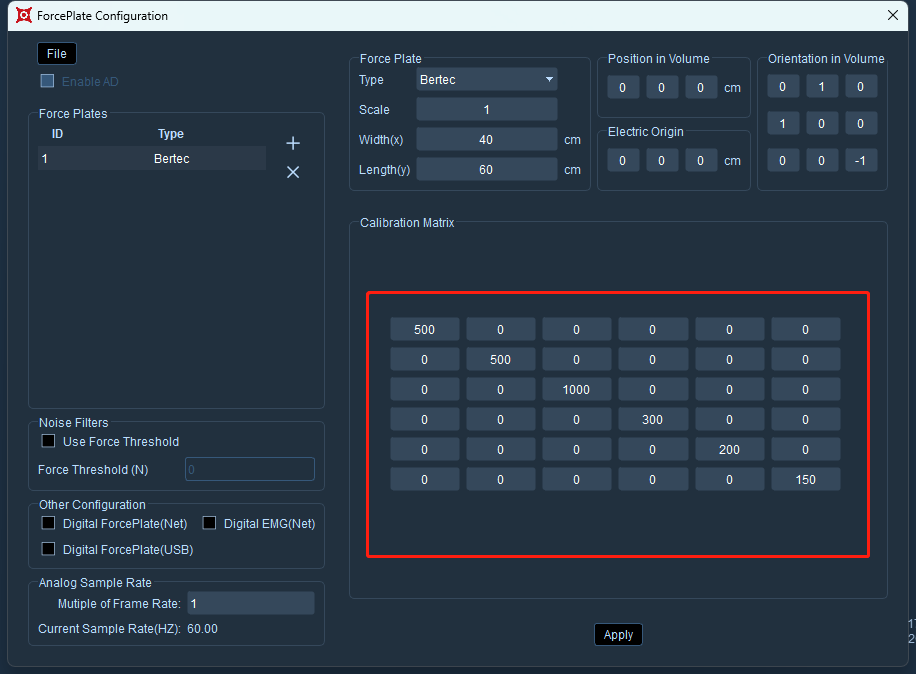Click the Mutiple of Frame Rate field
This screenshot has height=674, width=916.
coord(251,603)
